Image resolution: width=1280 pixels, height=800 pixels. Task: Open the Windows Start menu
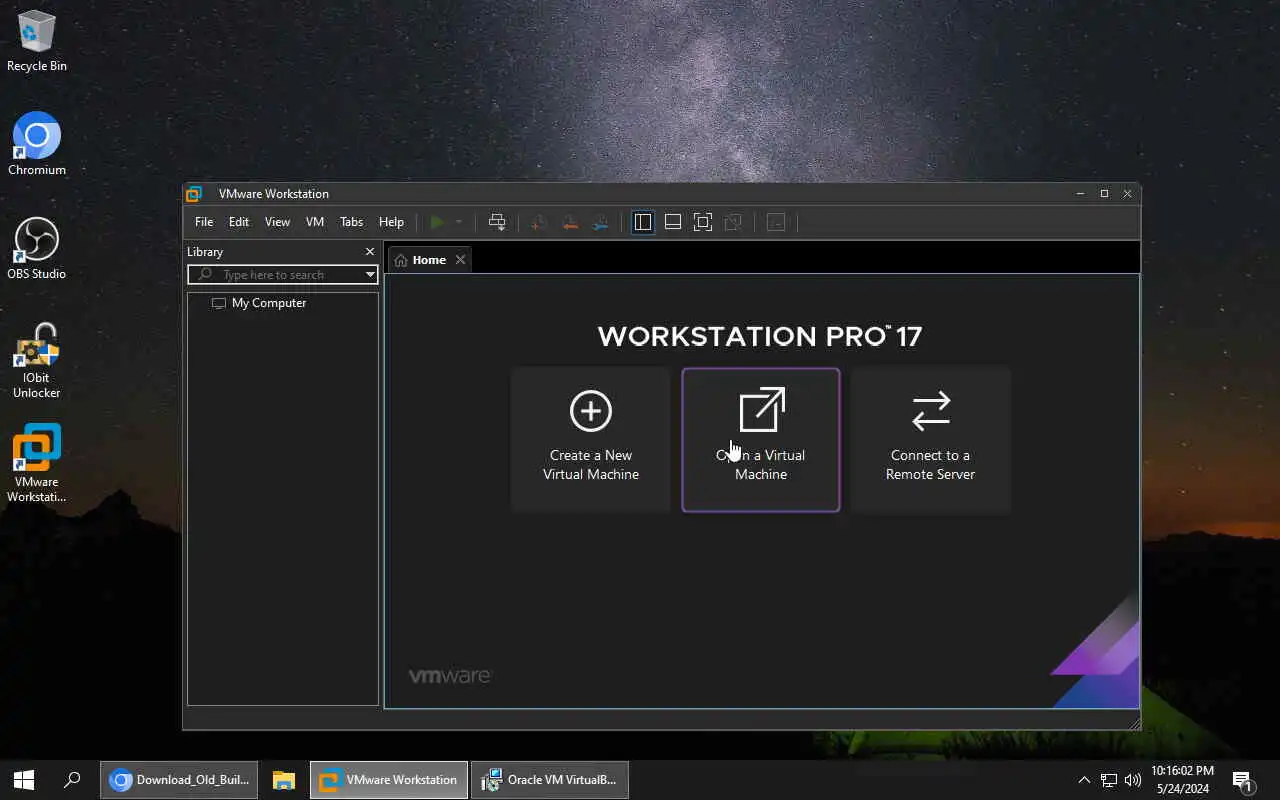pyautogui.click(x=24, y=780)
